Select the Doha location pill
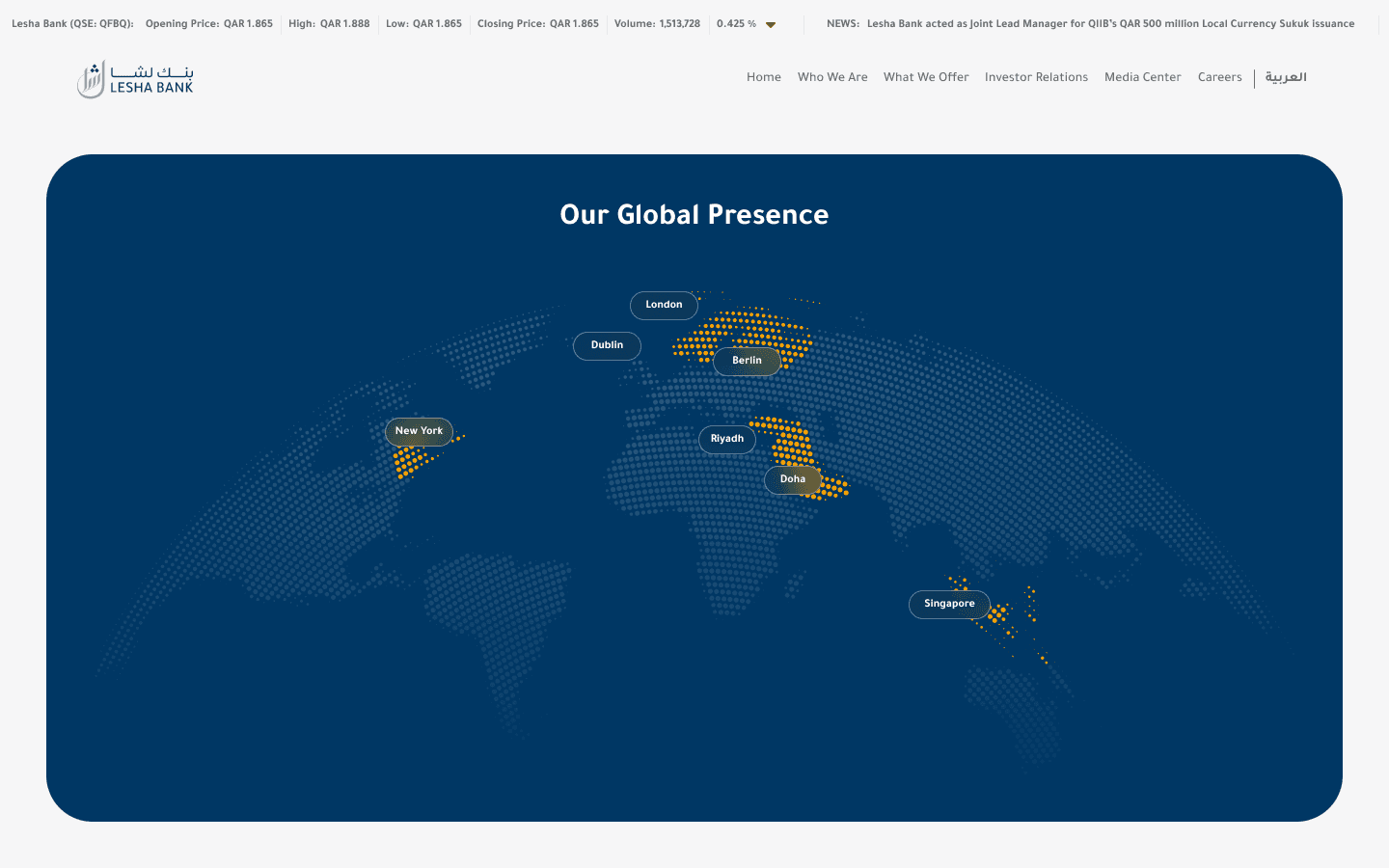This screenshot has height=868, width=1389. (x=793, y=479)
